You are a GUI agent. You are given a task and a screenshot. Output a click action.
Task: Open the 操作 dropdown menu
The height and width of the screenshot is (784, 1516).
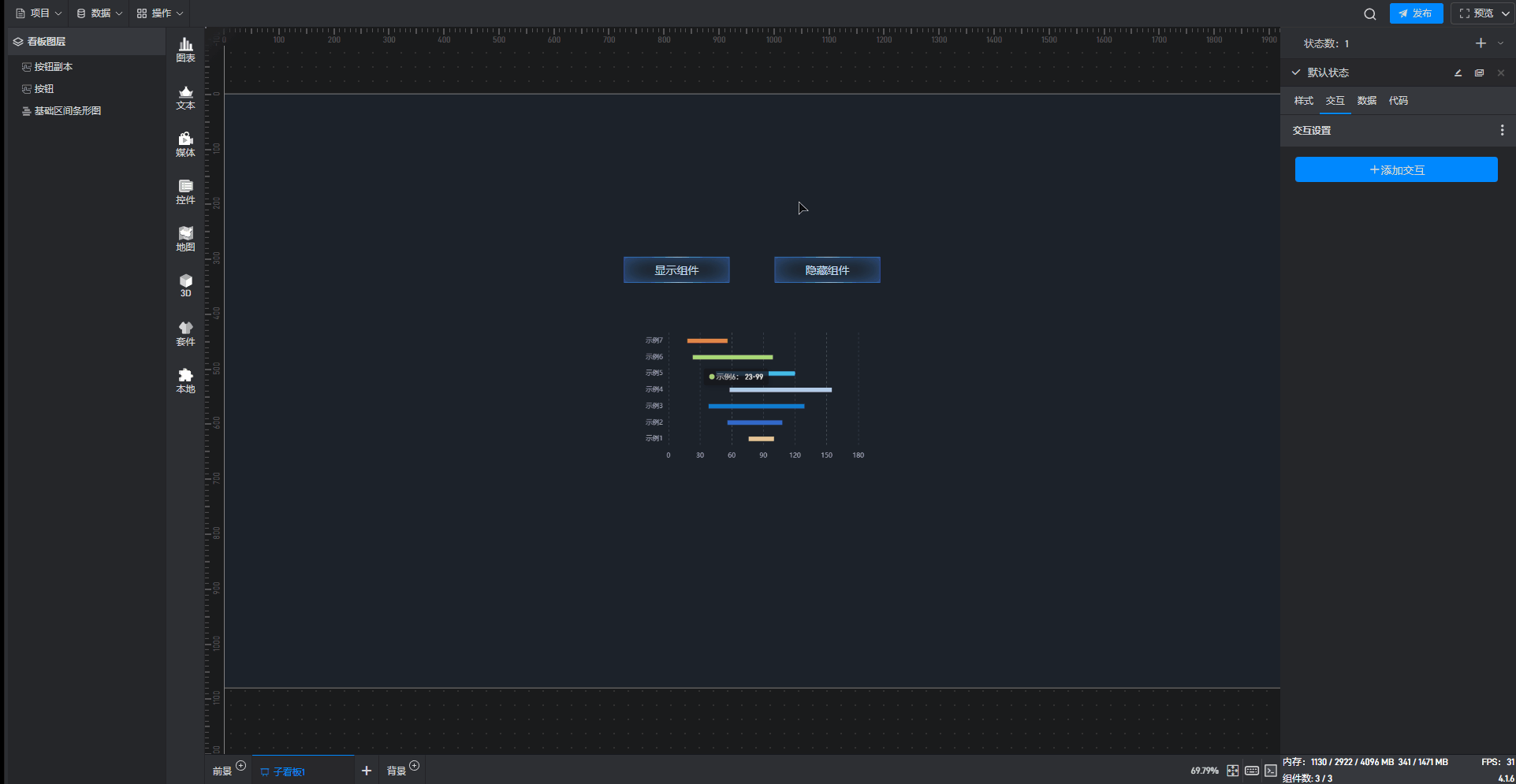tap(160, 13)
